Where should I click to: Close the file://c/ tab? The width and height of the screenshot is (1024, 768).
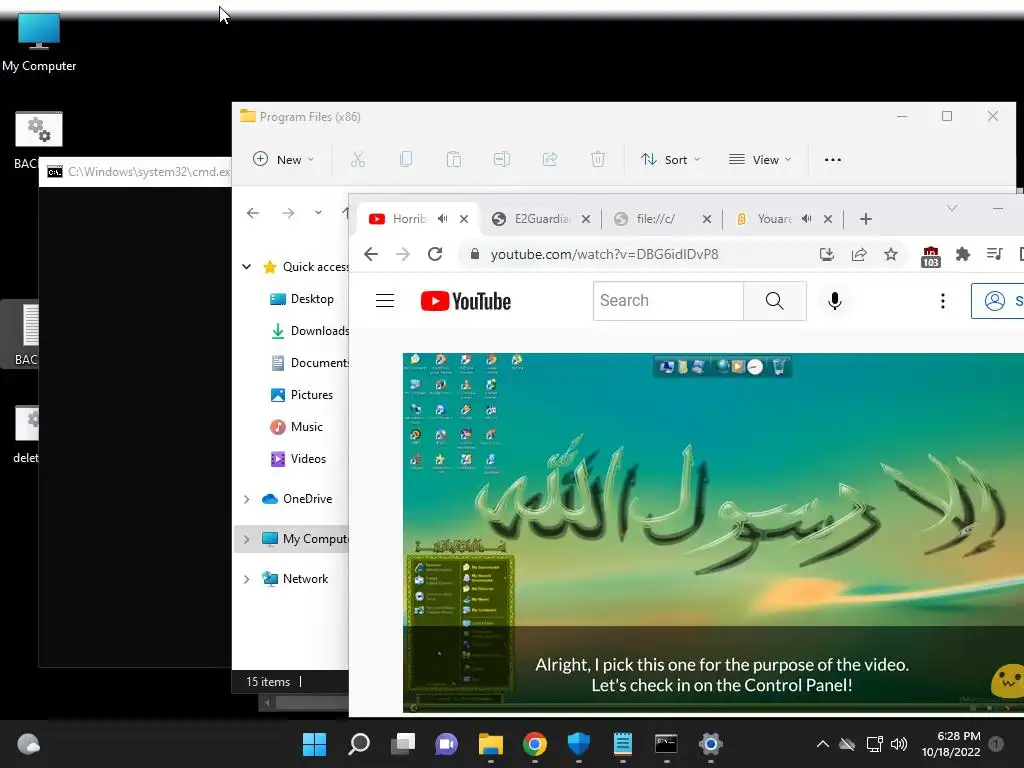coord(707,219)
